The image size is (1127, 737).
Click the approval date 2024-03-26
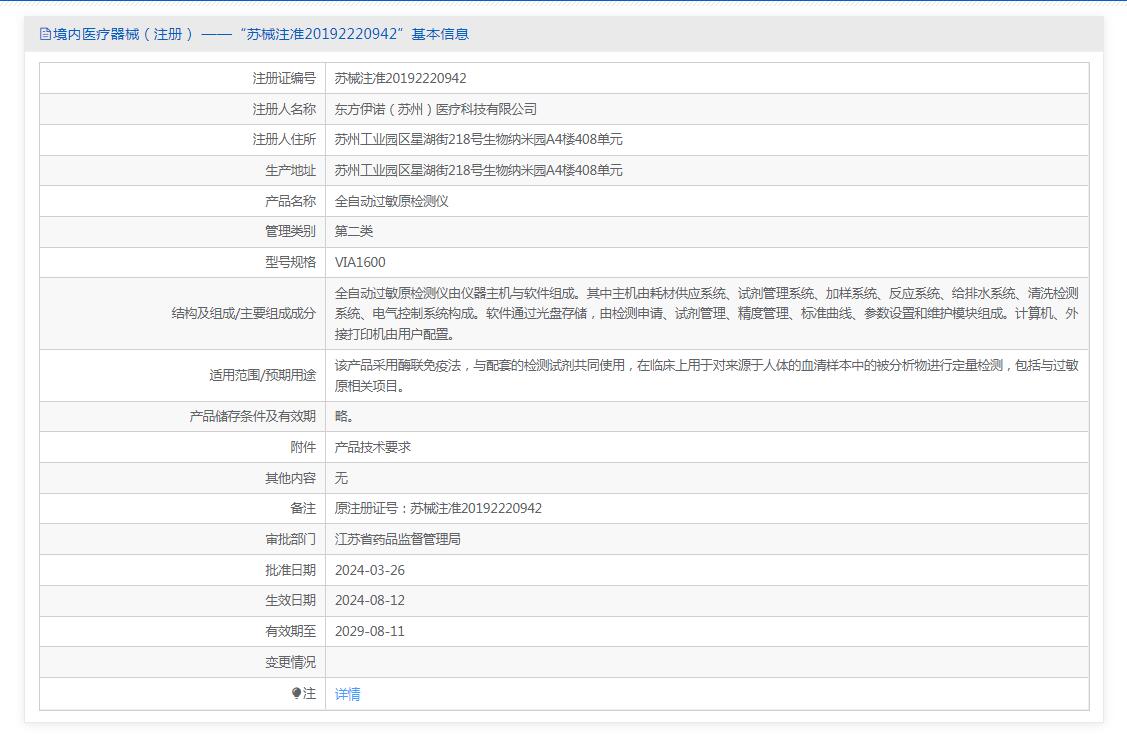click(369, 570)
